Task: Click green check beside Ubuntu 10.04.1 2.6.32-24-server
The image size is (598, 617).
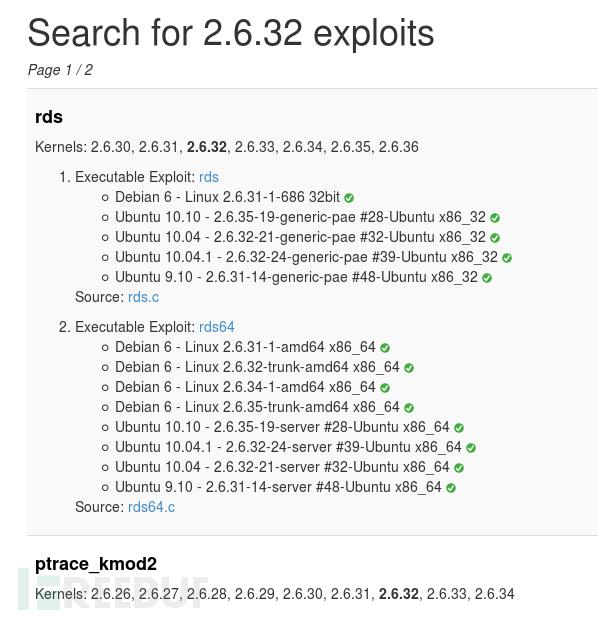Action: click(x=471, y=448)
